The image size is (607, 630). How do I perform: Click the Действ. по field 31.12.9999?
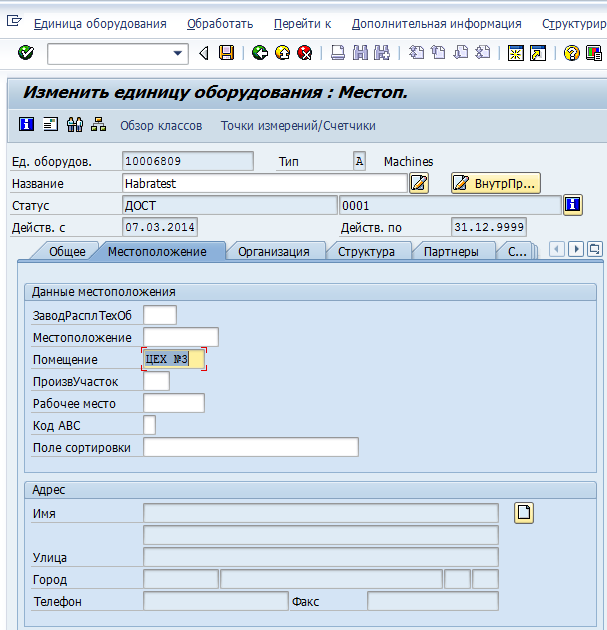(489, 227)
